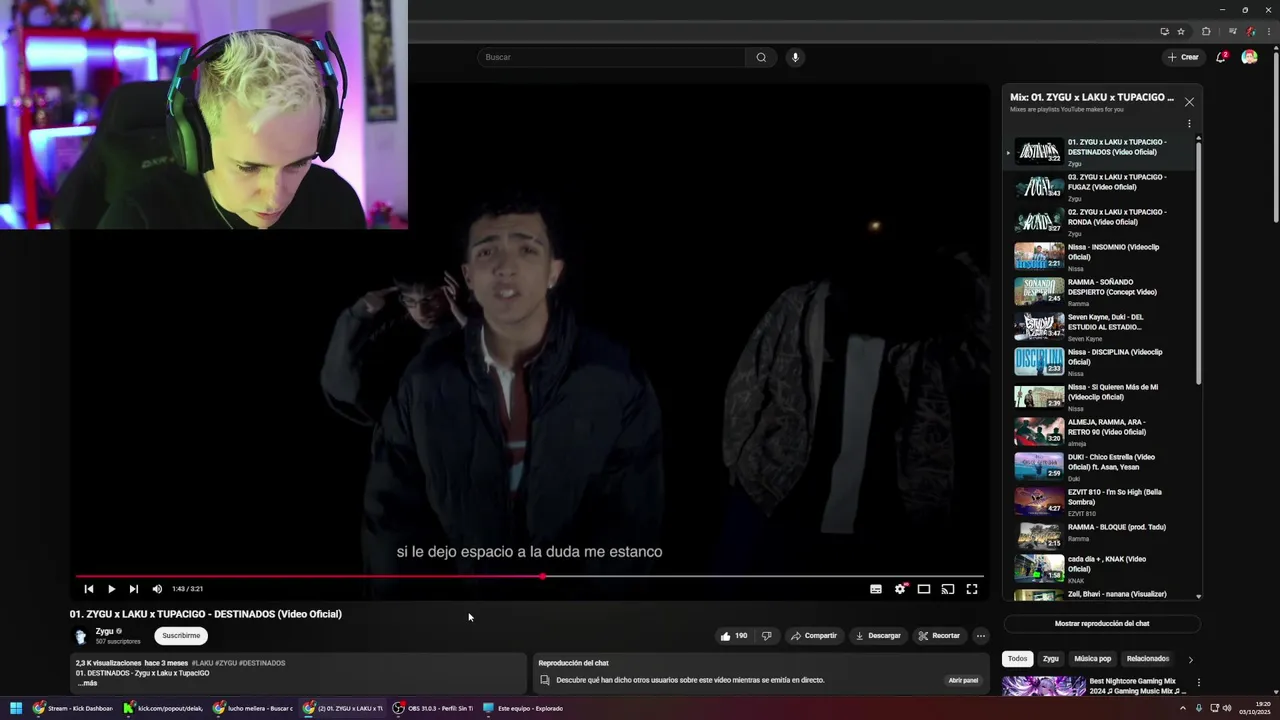Open the Mix playlist options menu
The image size is (1280, 720).
(1189, 124)
